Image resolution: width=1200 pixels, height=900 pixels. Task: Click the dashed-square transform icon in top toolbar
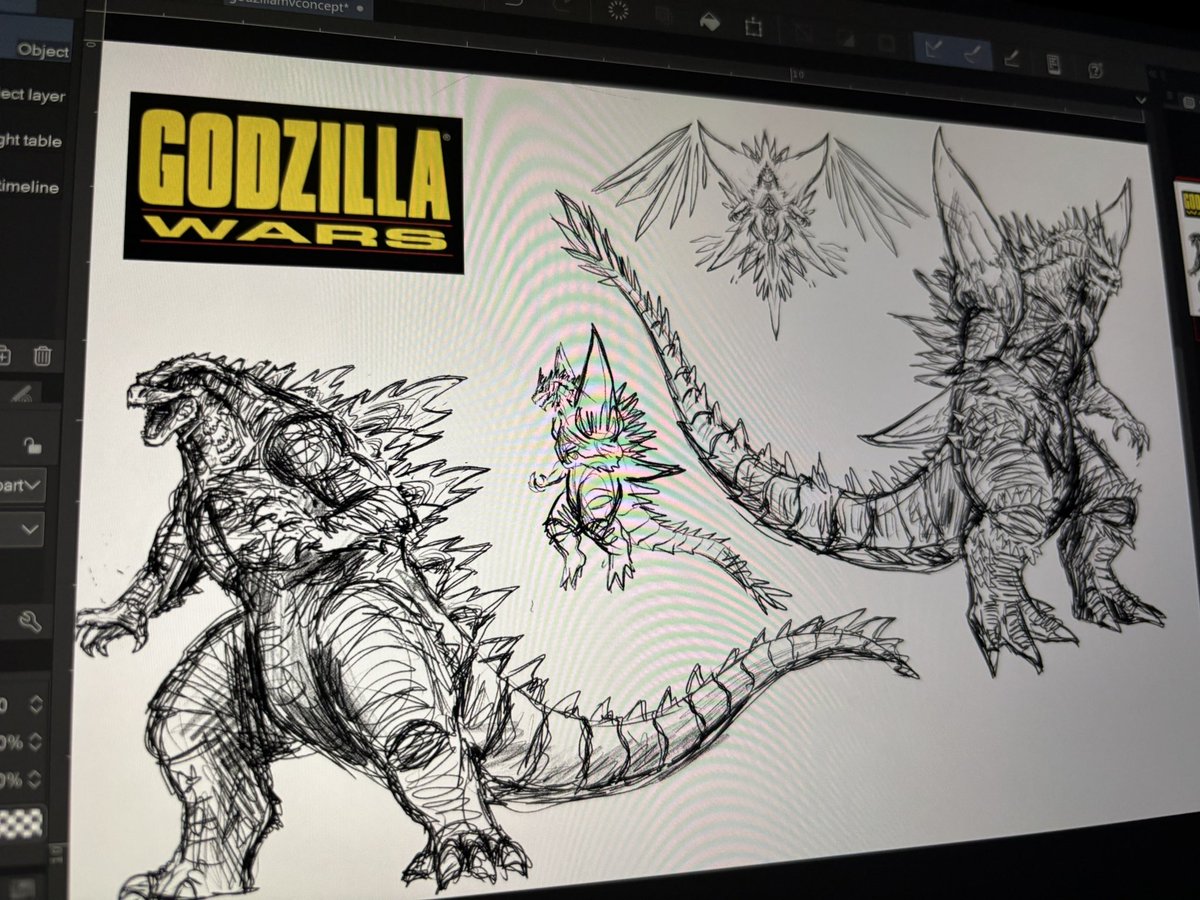[x=755, y=25]
